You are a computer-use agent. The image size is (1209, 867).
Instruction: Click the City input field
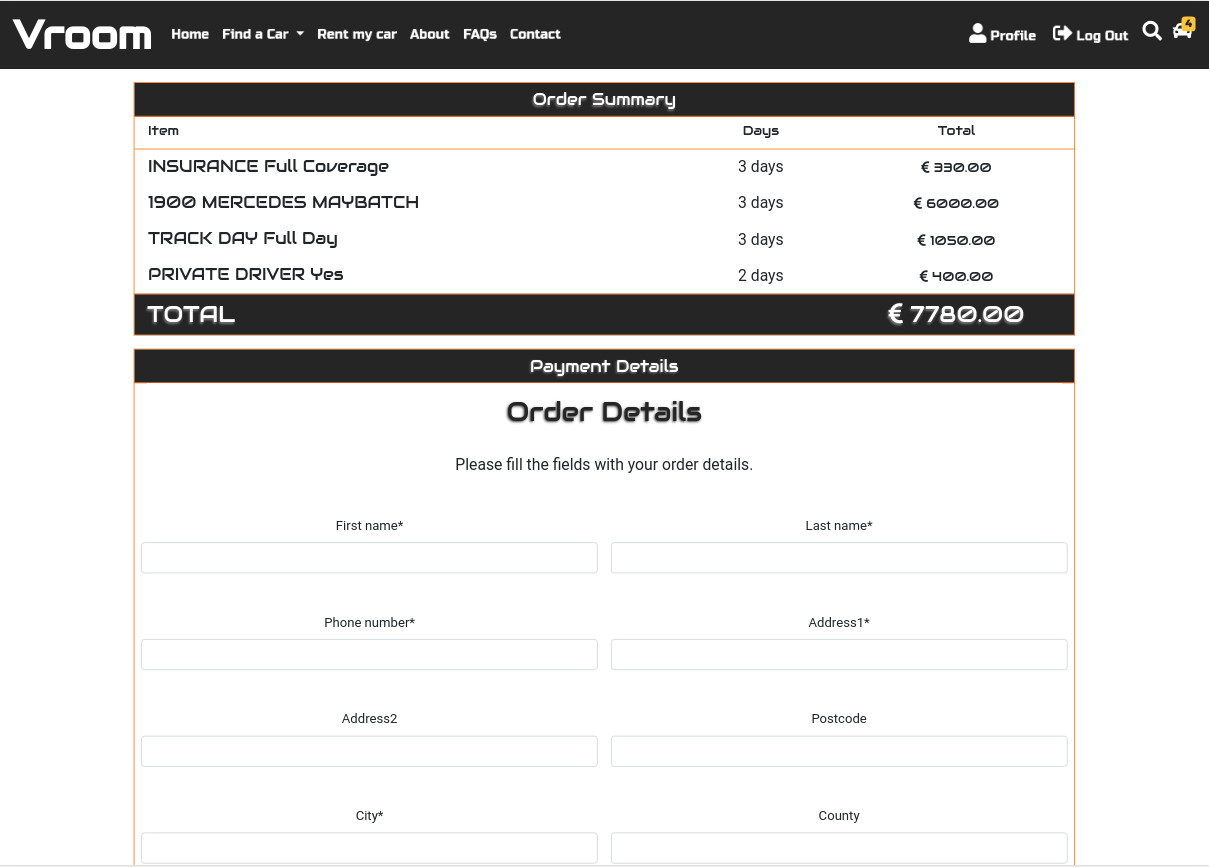coord(369,847)
